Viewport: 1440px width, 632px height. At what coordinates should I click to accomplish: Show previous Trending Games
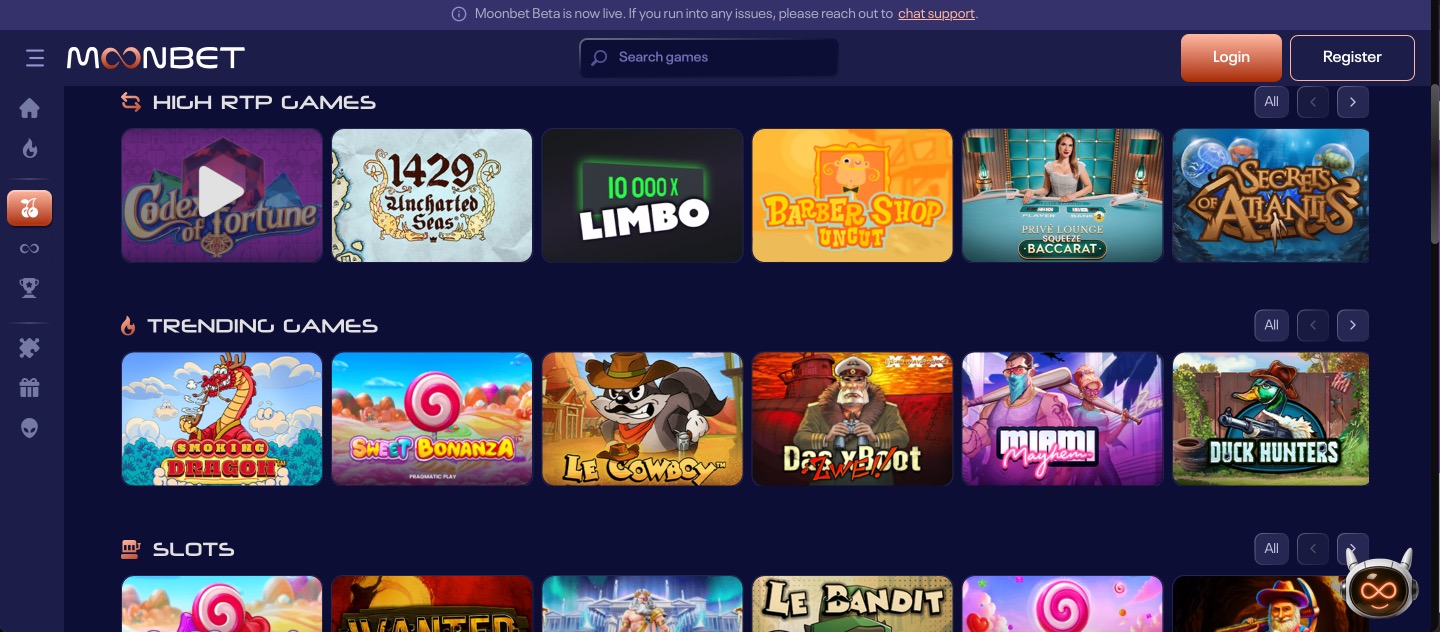(x=1313, y=325)
